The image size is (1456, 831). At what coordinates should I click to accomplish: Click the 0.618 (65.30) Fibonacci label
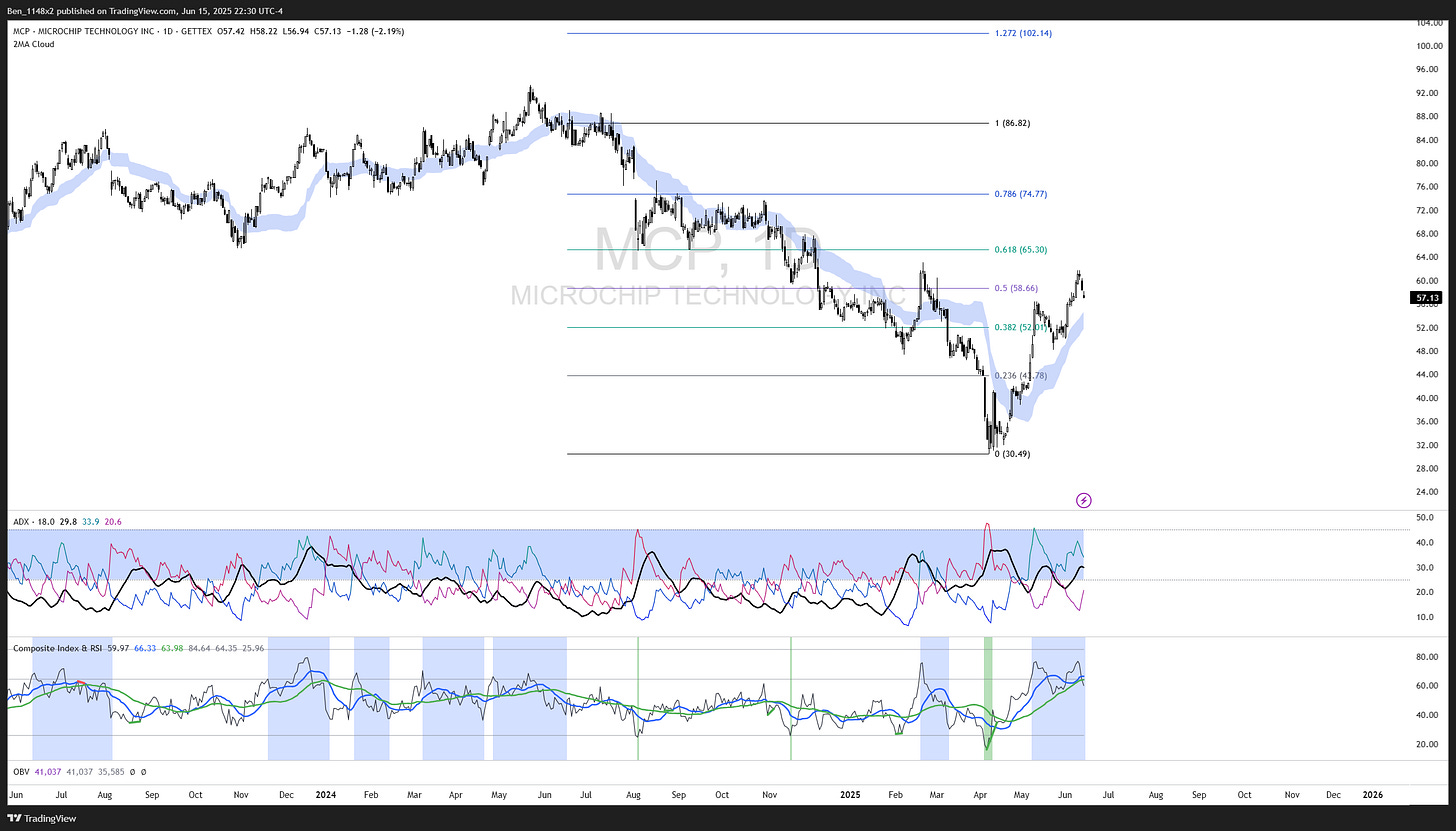pyautogui.click(x=1020, y=249)
